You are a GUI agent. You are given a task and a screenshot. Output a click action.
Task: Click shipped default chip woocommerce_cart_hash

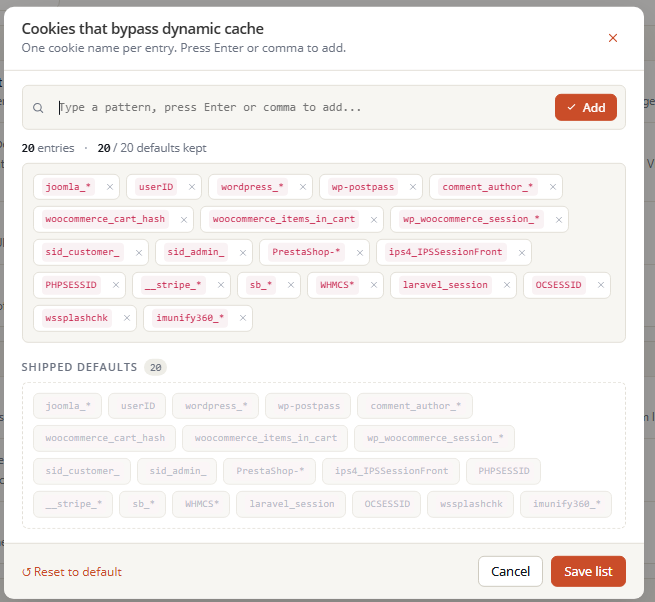(x=105, y=438)
